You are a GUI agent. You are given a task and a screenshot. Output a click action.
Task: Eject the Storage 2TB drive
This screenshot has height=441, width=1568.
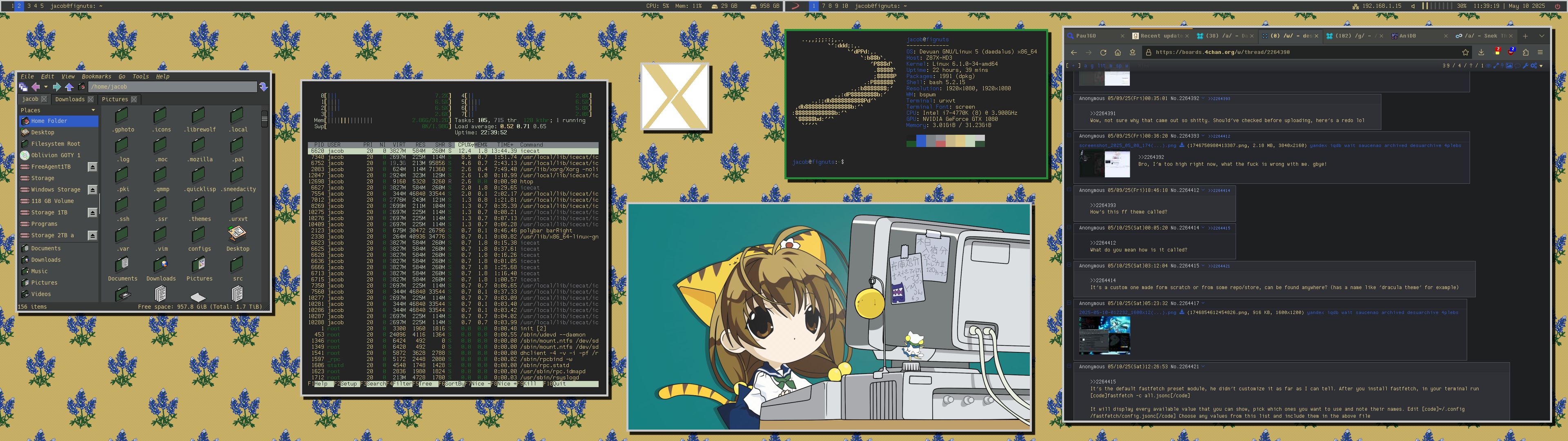click(x=93, y=236)
